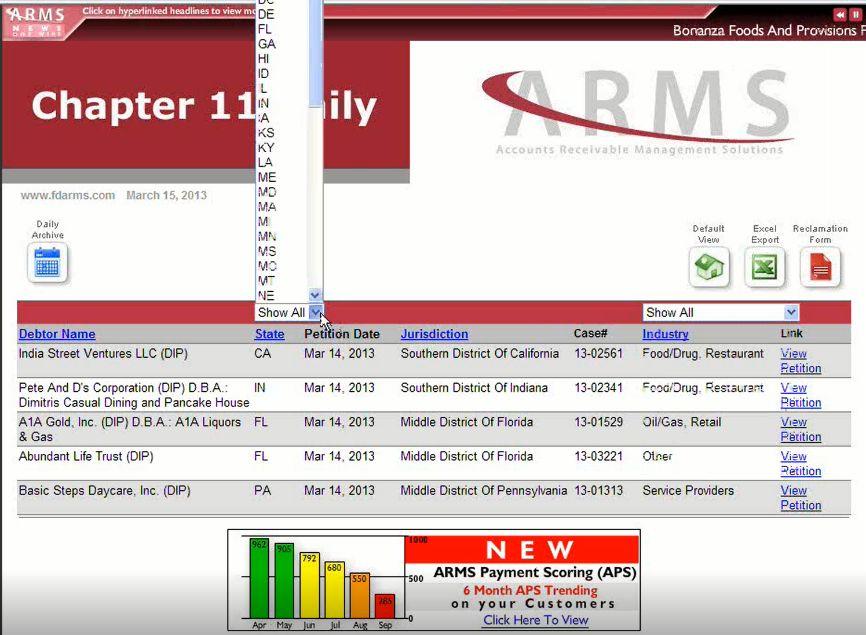The height and width of the screenshot is (635, 866).
Task: Choose DE from the state list
Action: pos(266,14)
